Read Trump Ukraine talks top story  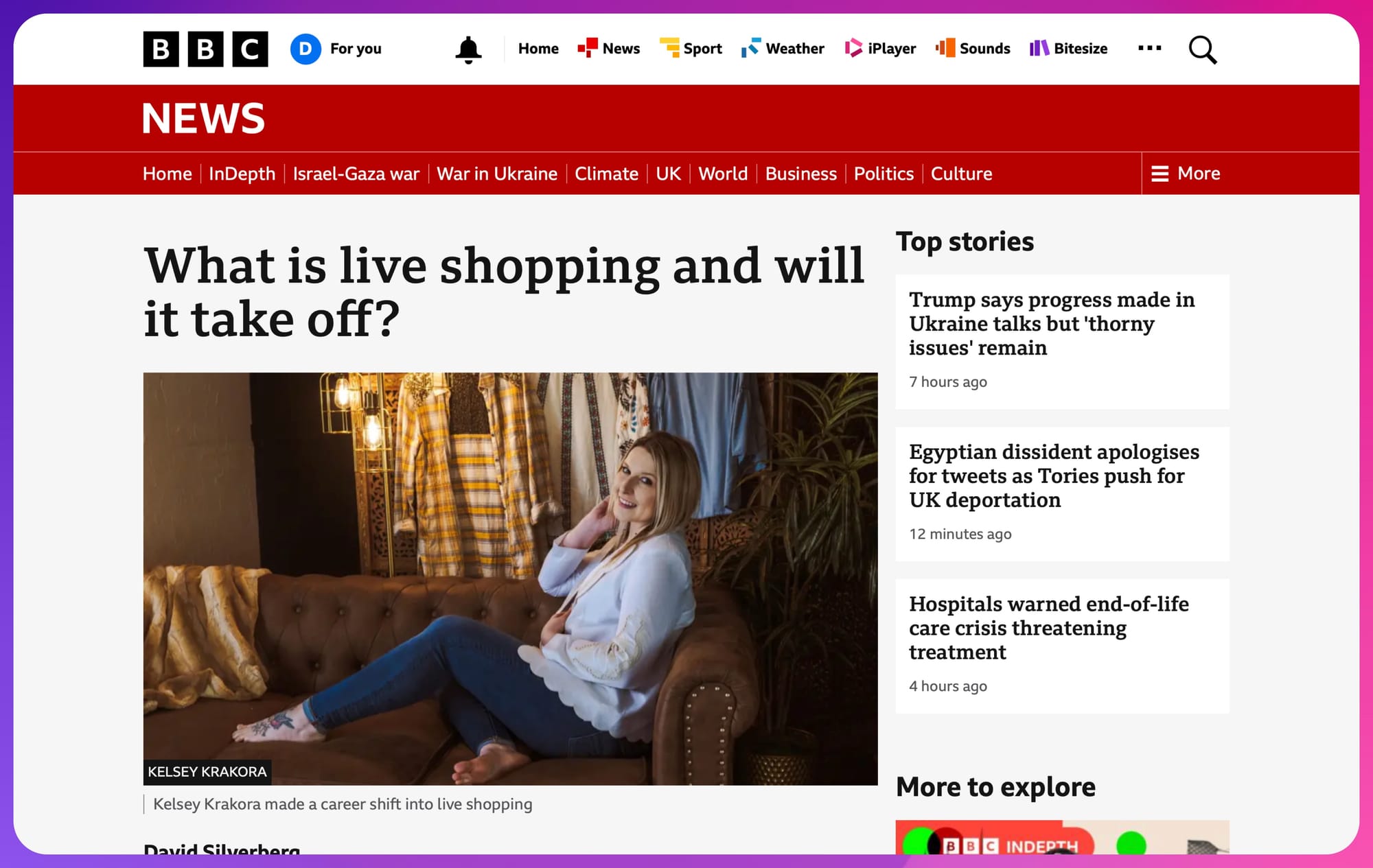(1052, 324)
